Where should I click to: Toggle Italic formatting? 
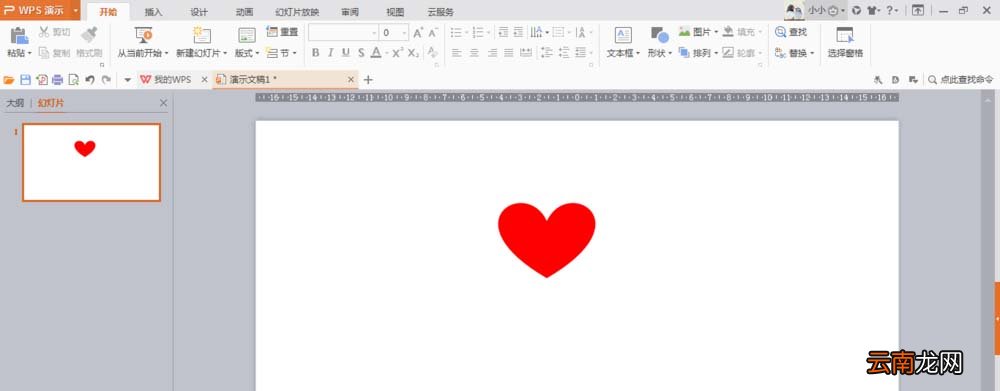(330, 53)
